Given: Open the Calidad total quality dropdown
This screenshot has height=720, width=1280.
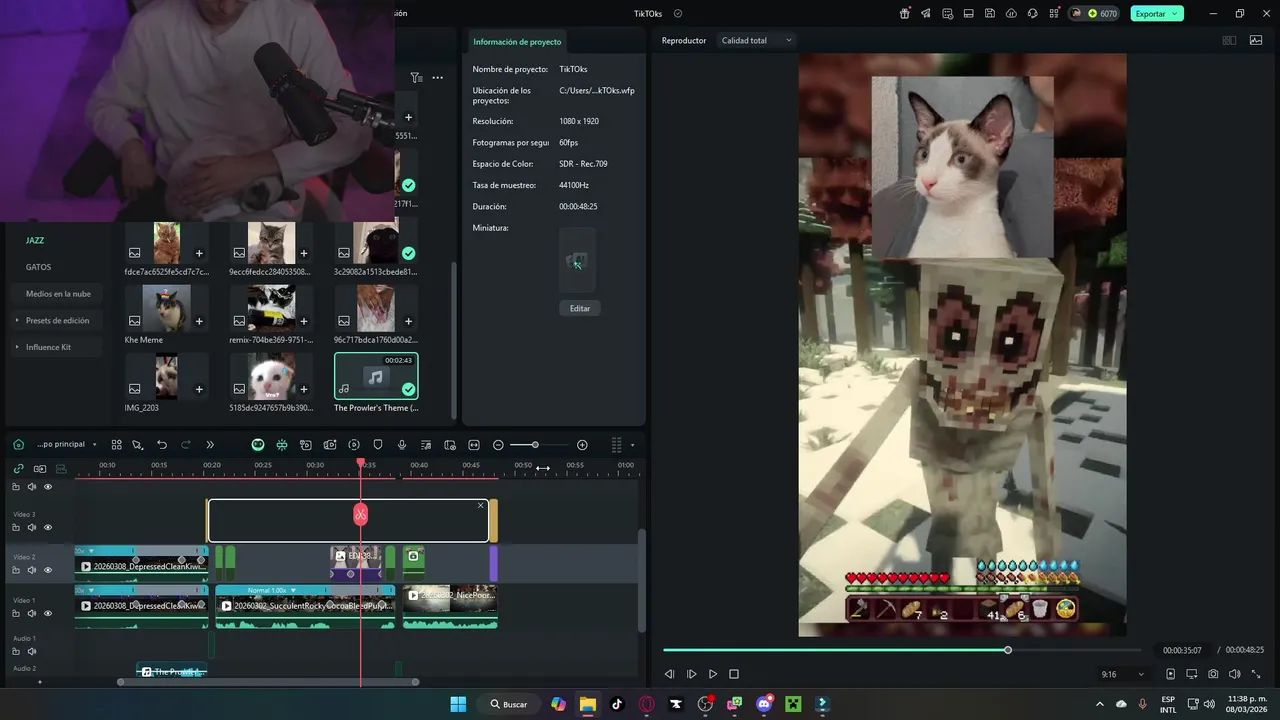Looking at the screenshot, I should [757, 40].
